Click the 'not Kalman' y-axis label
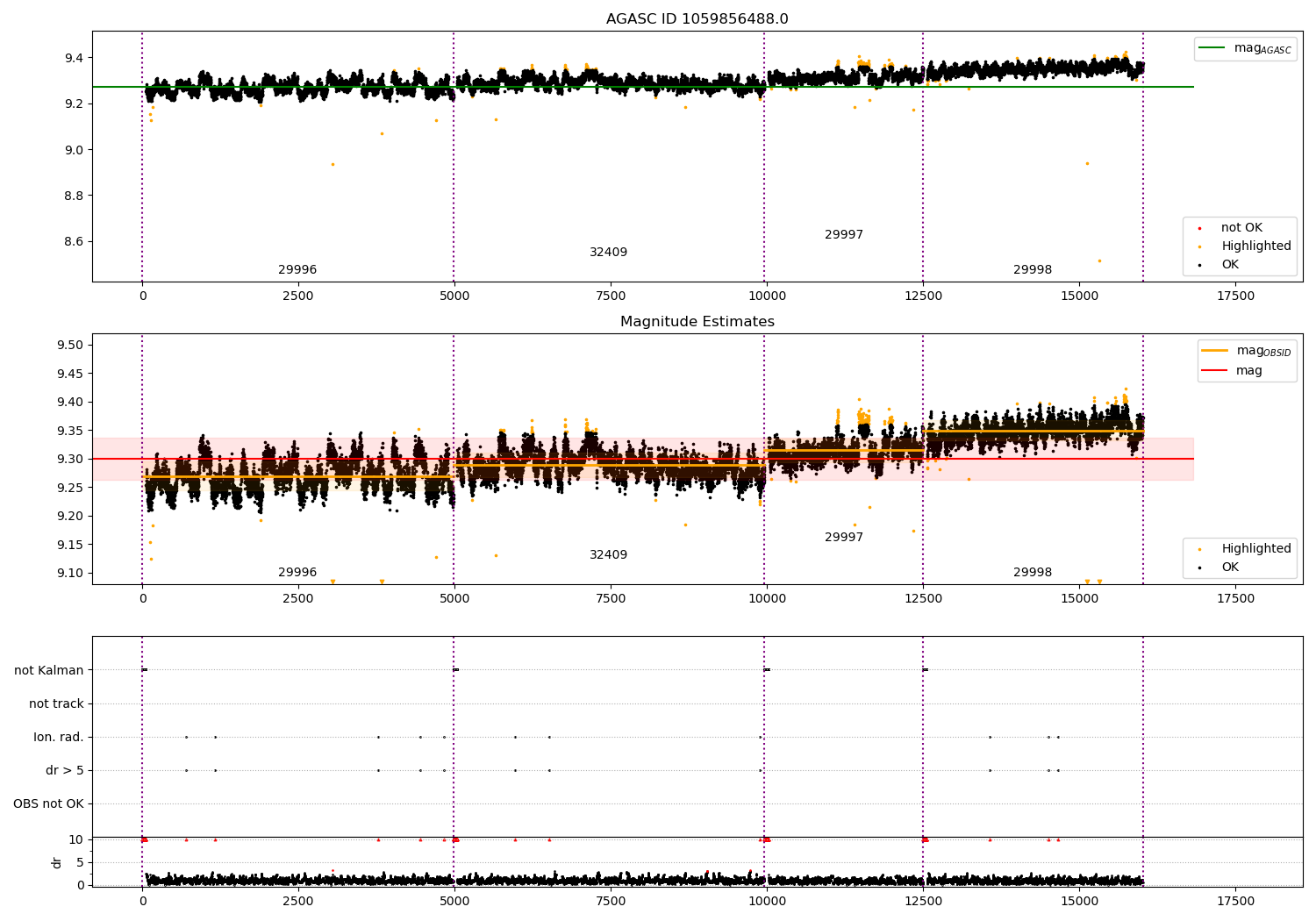1316x921 pixels. coord(49,670)
